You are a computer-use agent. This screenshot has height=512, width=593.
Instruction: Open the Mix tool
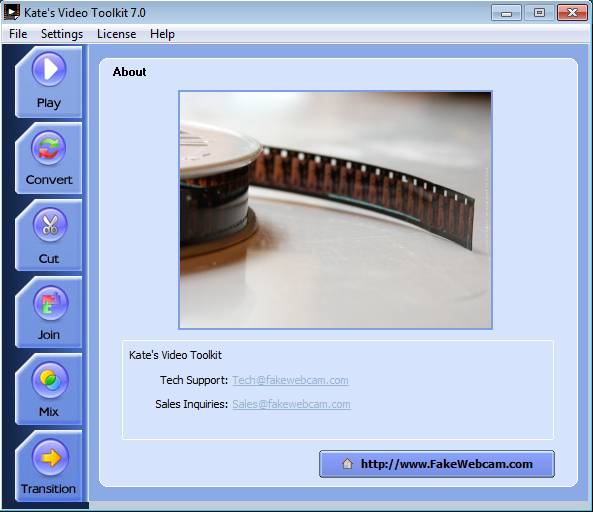[48, 389]
